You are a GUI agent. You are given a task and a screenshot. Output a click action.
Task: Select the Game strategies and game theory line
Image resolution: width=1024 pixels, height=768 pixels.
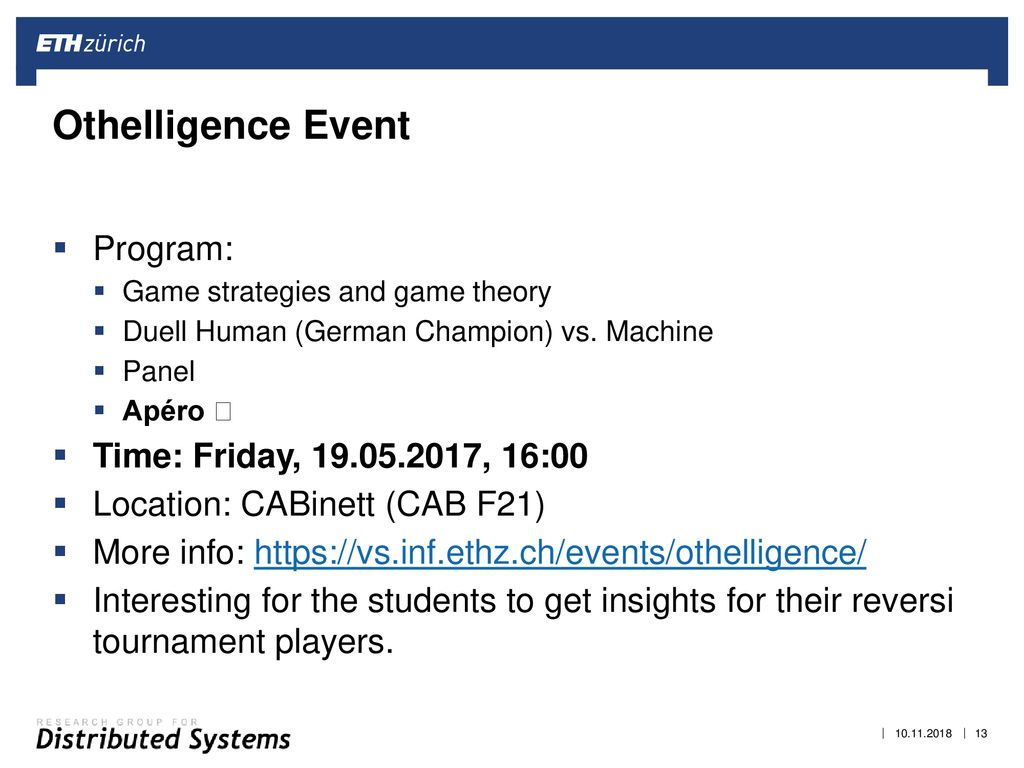pos(337,292)
